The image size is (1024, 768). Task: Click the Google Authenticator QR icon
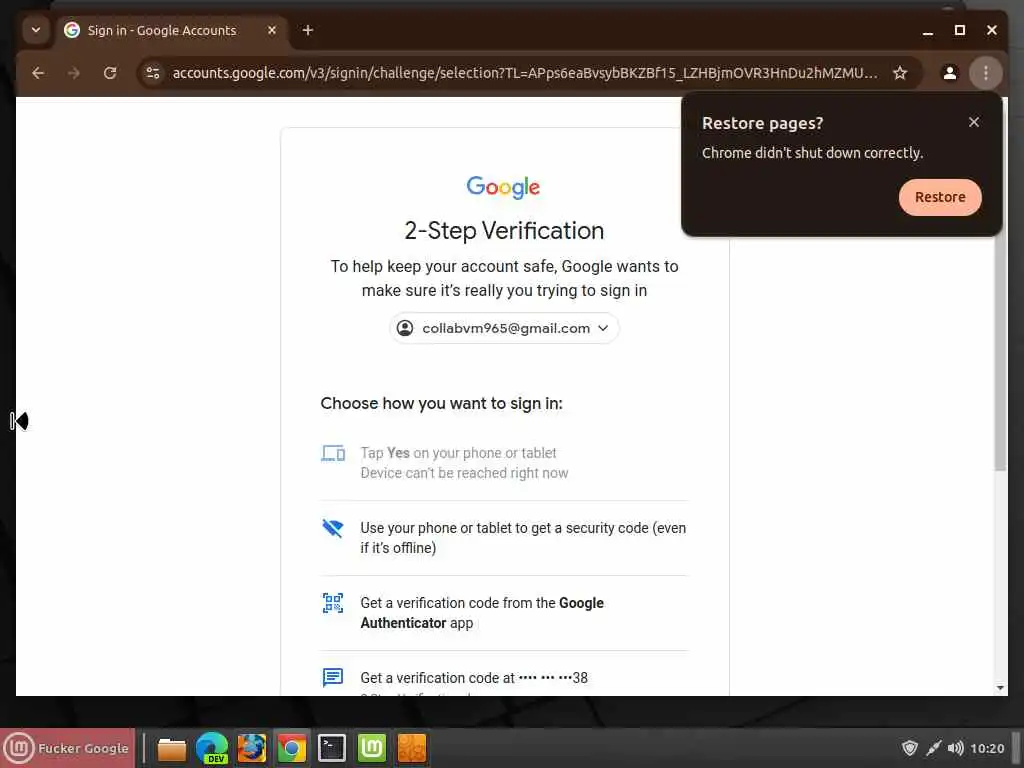[x=333, y=603]
